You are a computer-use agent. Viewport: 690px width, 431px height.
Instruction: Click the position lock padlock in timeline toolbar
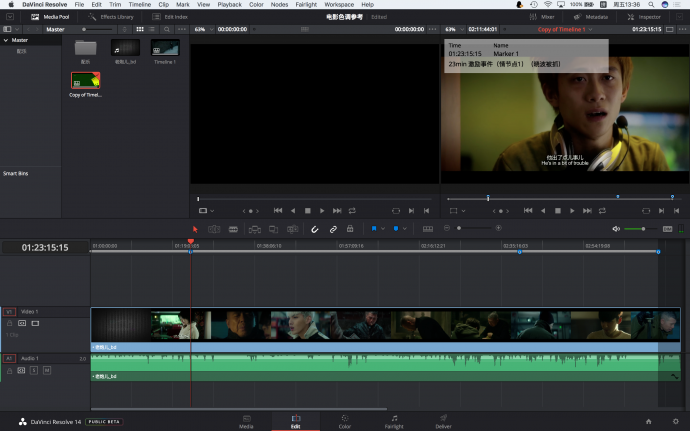350,229
